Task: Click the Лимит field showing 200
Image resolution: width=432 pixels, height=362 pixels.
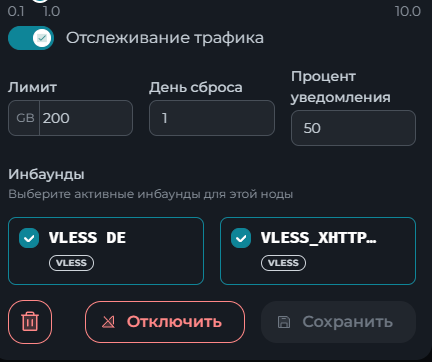Action: click(86, 118)
